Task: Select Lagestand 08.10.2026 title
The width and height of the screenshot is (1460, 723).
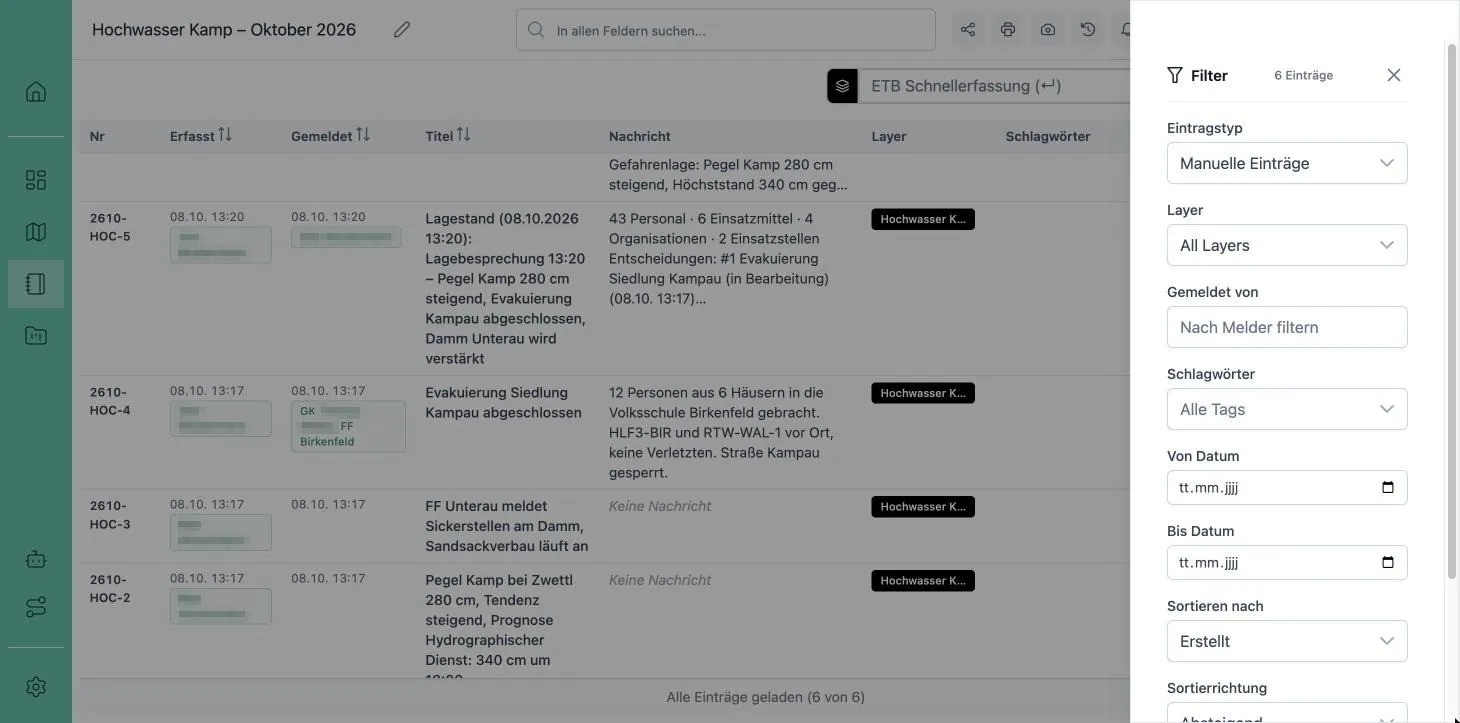Action: point(506,288)
